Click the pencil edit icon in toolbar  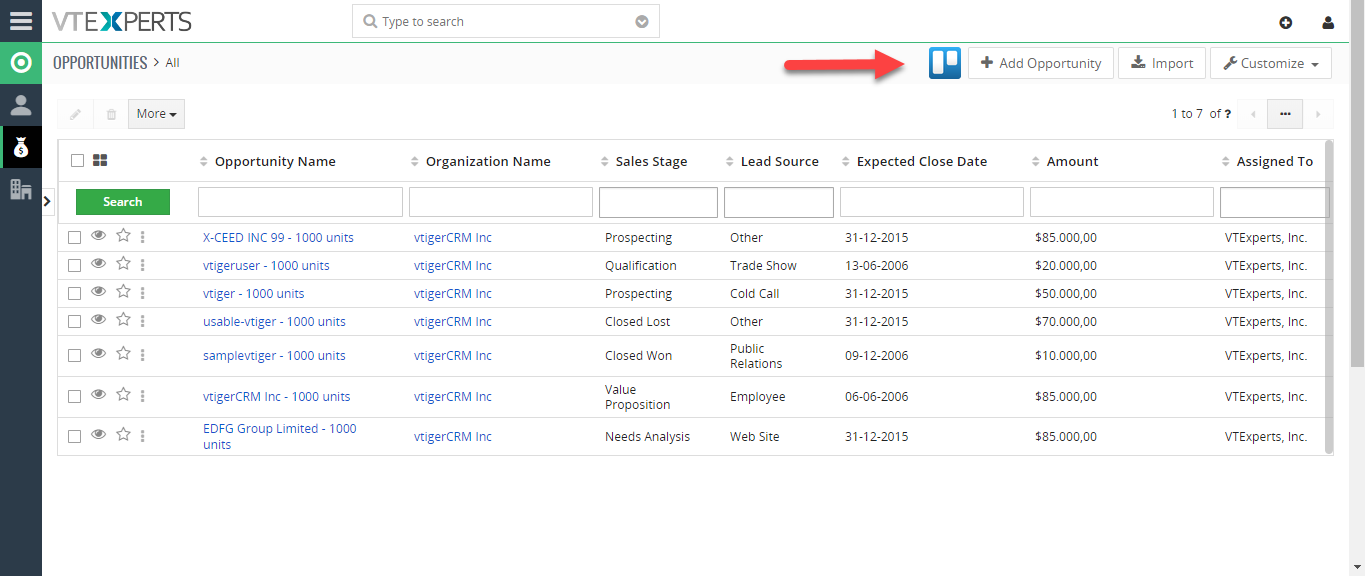pos(75,114)
